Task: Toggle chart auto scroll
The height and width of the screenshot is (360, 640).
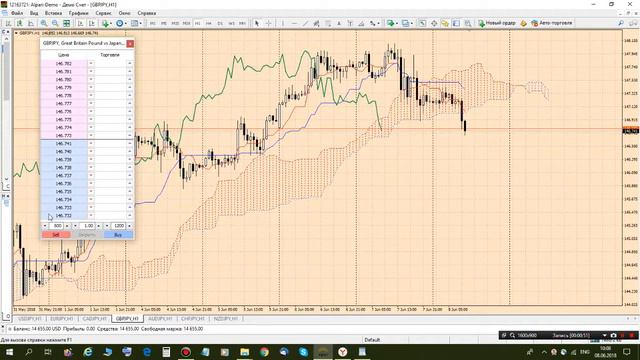Action: tap(80, 23)
